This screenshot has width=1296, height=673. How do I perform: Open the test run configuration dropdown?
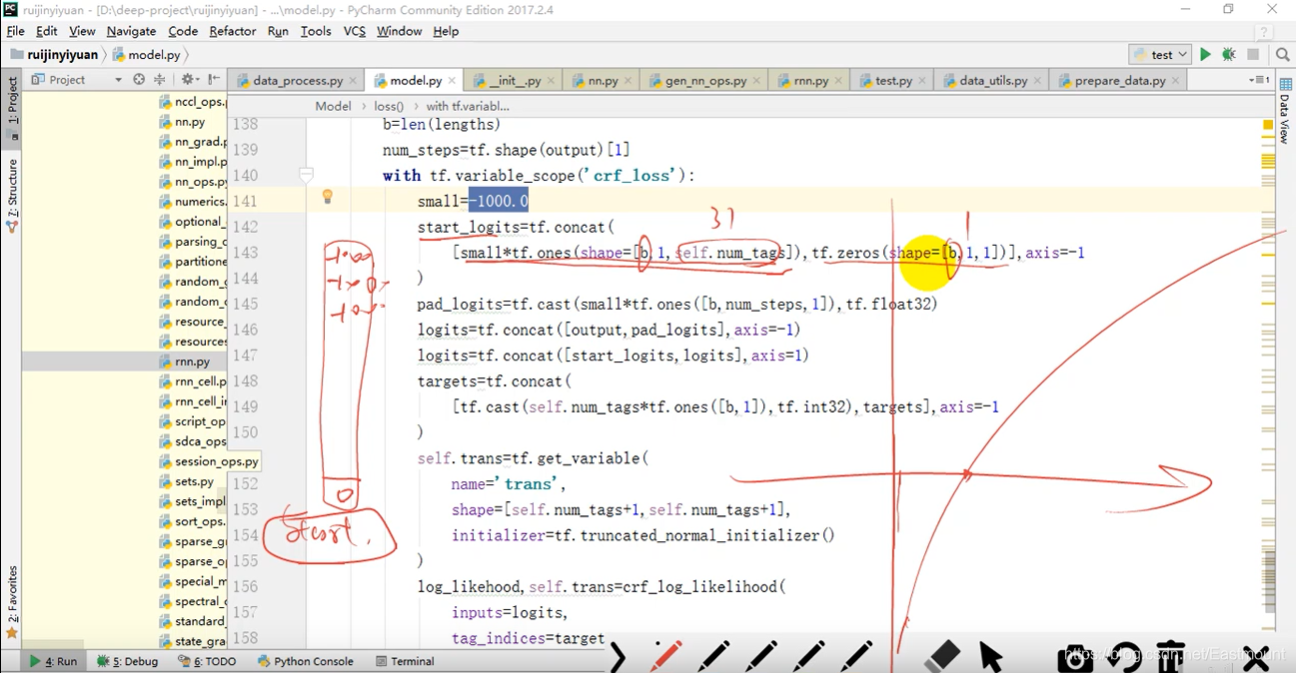coord(1160,55)
